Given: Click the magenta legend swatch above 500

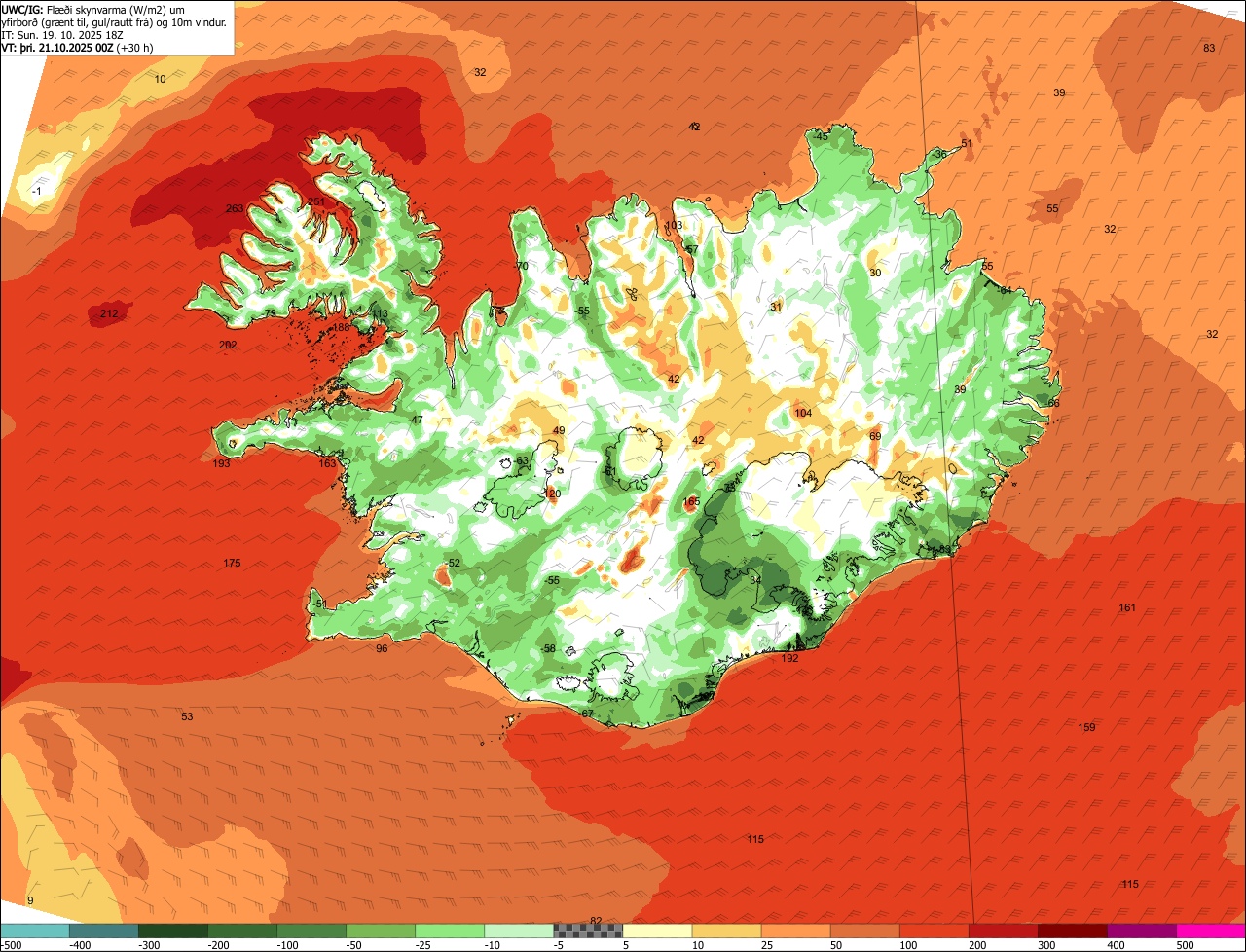Looking at the screenshot, I should pyautogui.click(x=1211, y=931).
